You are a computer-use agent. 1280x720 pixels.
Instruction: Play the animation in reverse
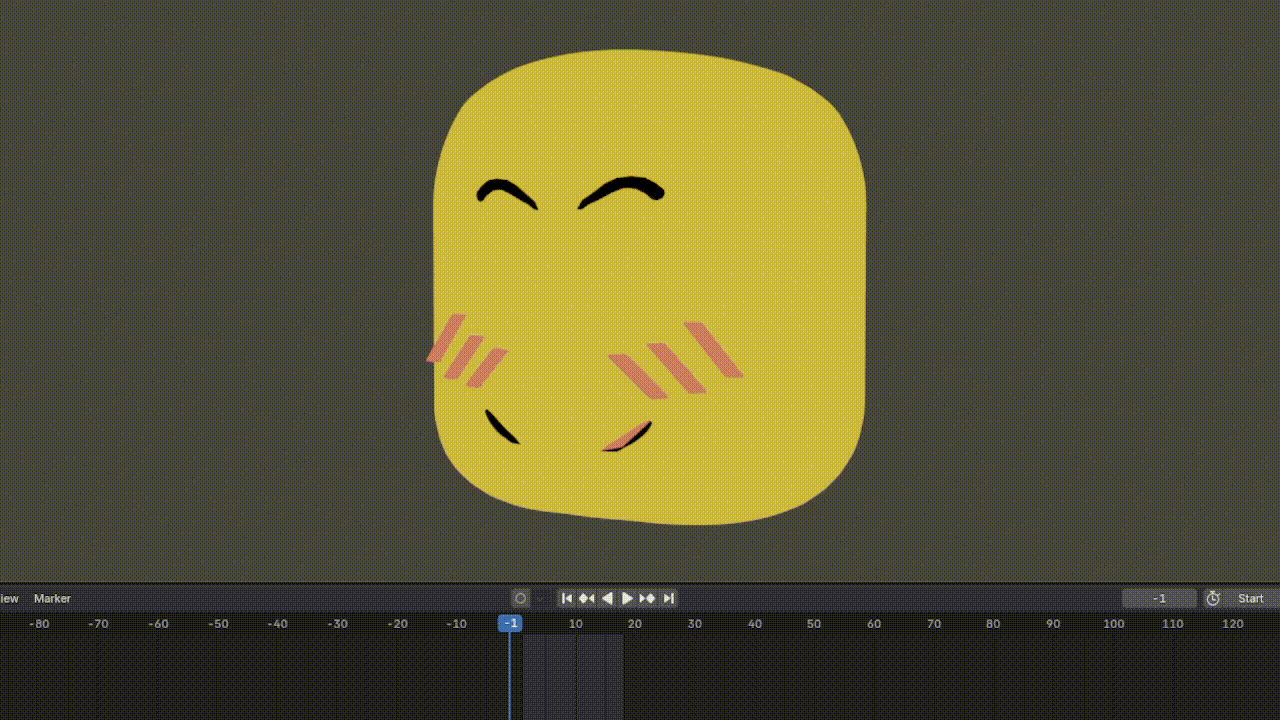pos(607,598)
